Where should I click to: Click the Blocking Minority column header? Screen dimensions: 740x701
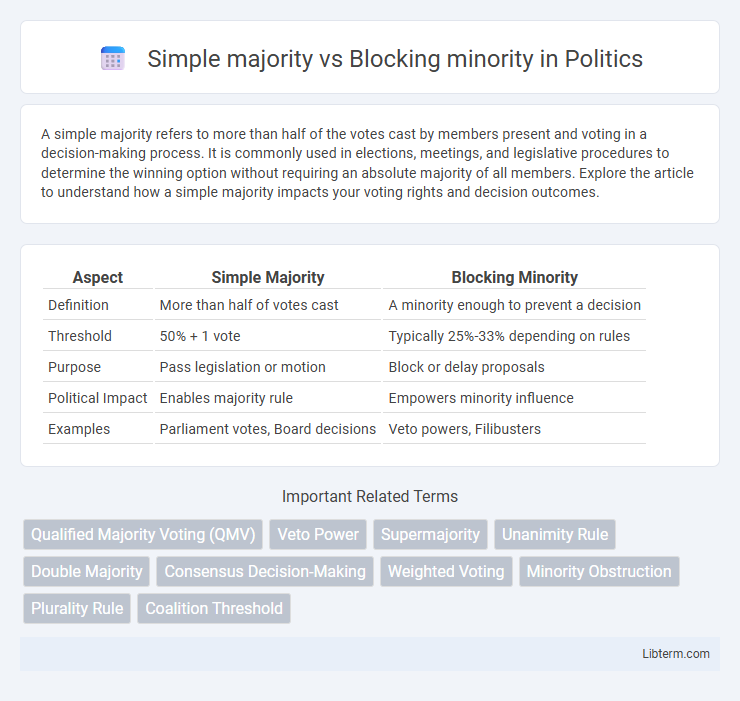(x=514, y=278)
